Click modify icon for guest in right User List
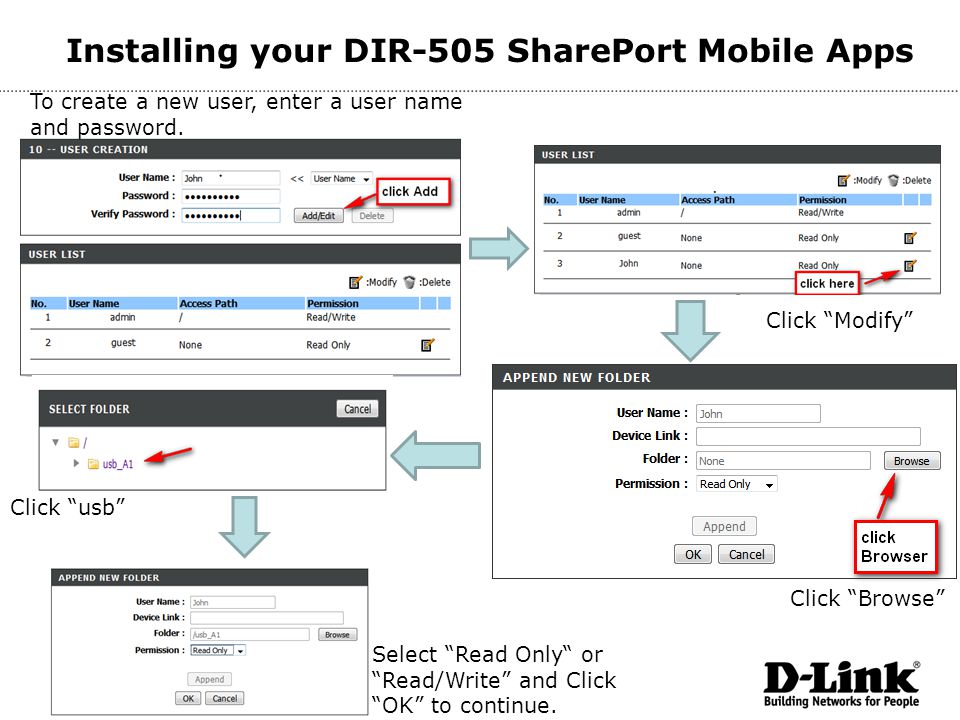Viewport: 960px width, 720px height. coord(910,238)
